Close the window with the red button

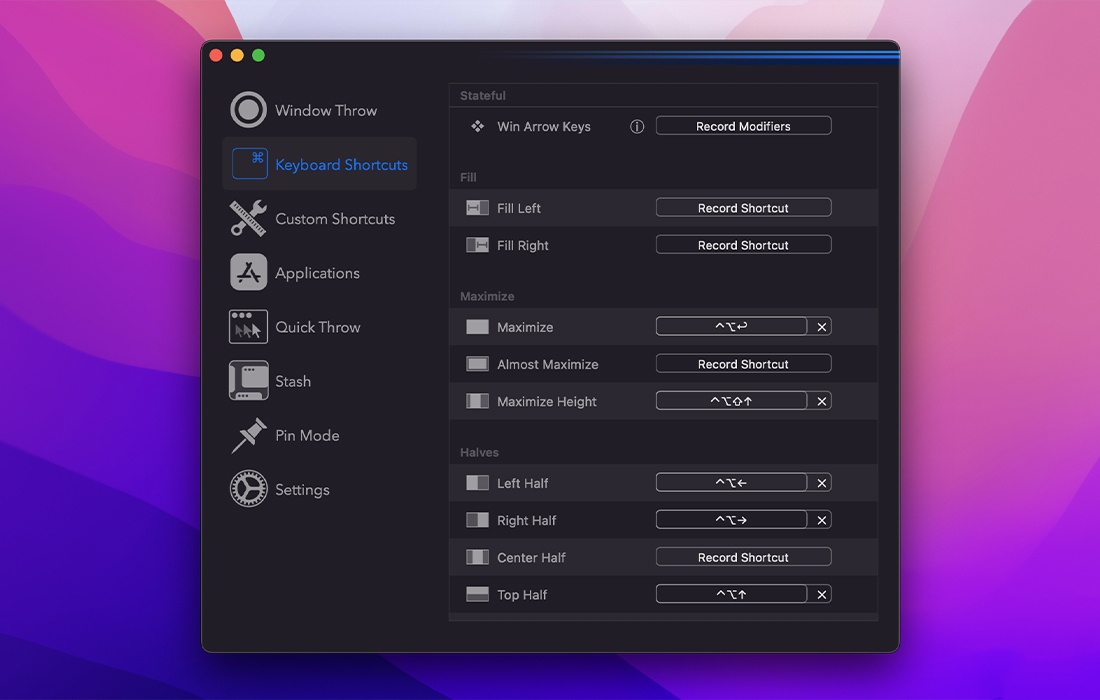coord(216,55)
